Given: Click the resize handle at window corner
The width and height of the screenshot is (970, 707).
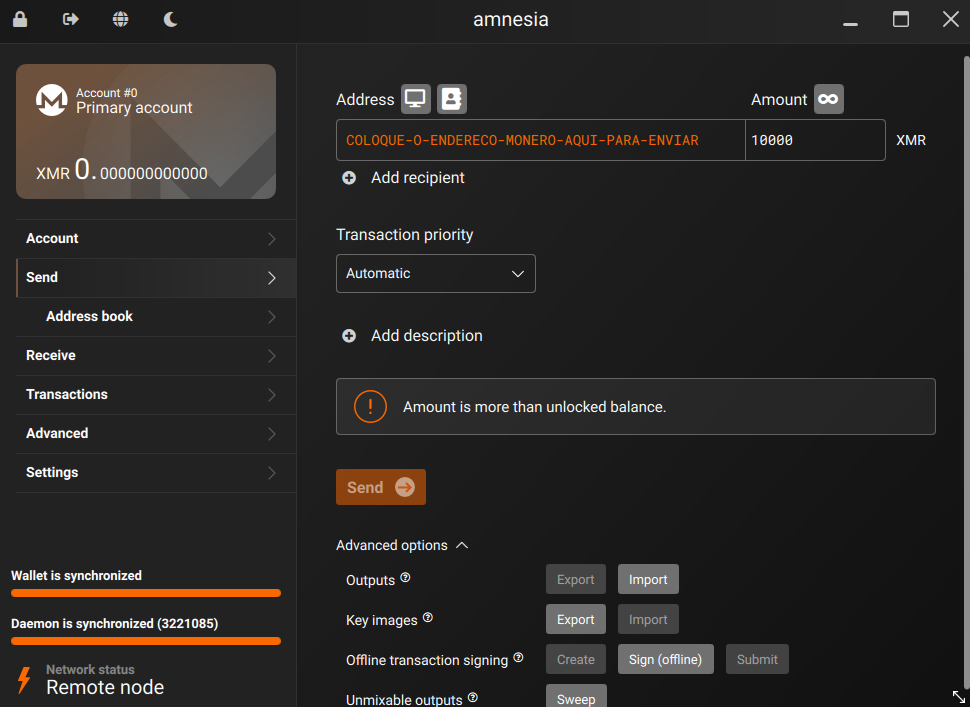Looking at the screenshot, I should [958, 696].
